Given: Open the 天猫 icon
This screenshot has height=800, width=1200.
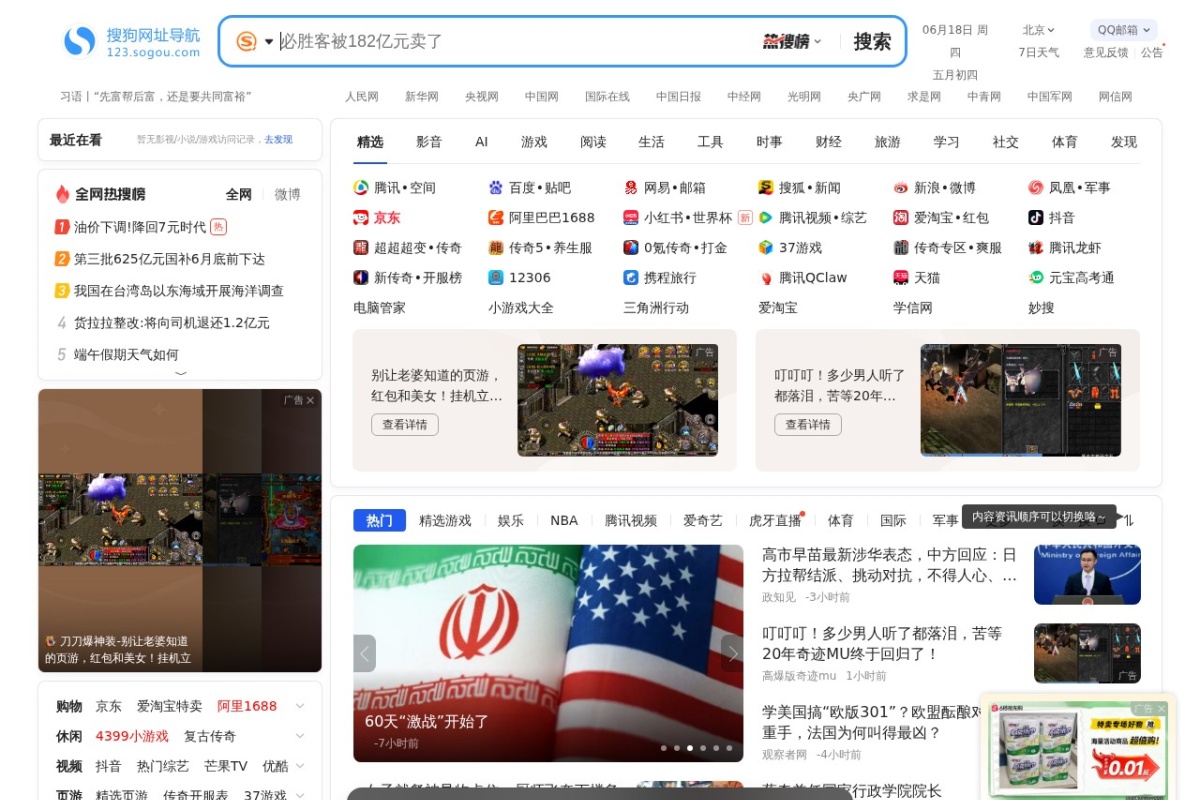Looking at the screenshot, I should pyautogui.click(x=901, y=277).
